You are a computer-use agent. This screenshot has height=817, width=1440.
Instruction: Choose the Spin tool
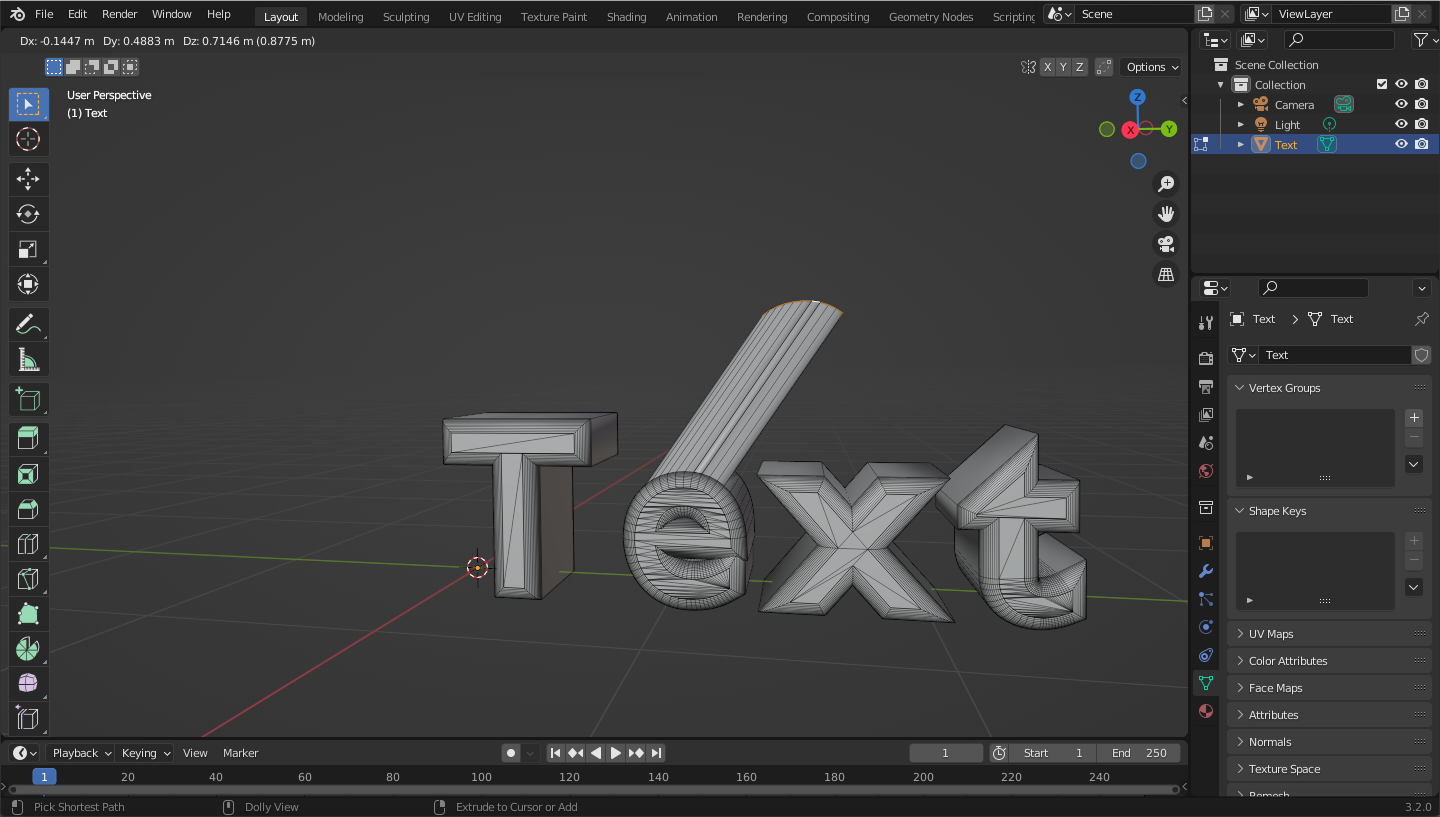click(29, 649)
